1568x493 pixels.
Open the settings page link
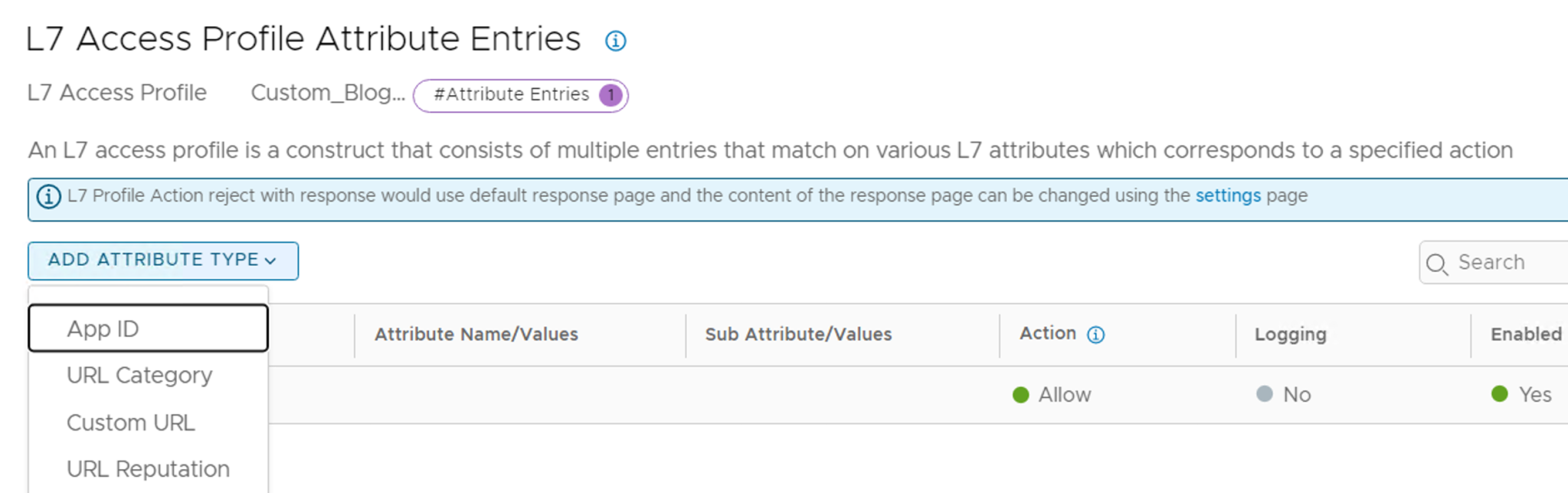(1227, 196)
